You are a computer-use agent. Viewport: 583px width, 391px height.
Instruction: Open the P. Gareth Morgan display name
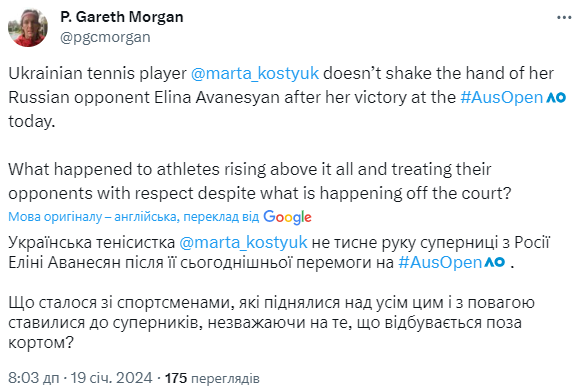pos(122,17)
